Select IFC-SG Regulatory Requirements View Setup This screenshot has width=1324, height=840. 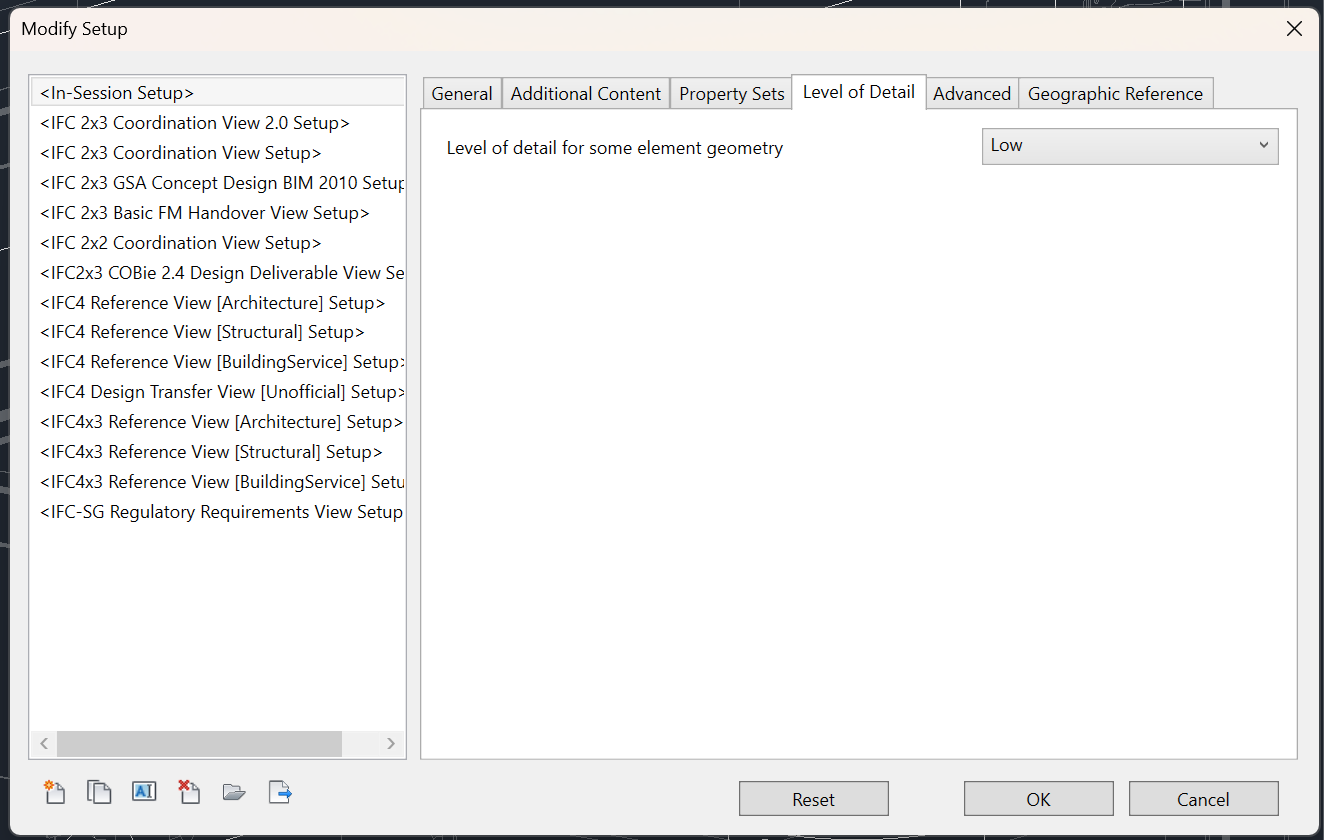pos(218,512)
